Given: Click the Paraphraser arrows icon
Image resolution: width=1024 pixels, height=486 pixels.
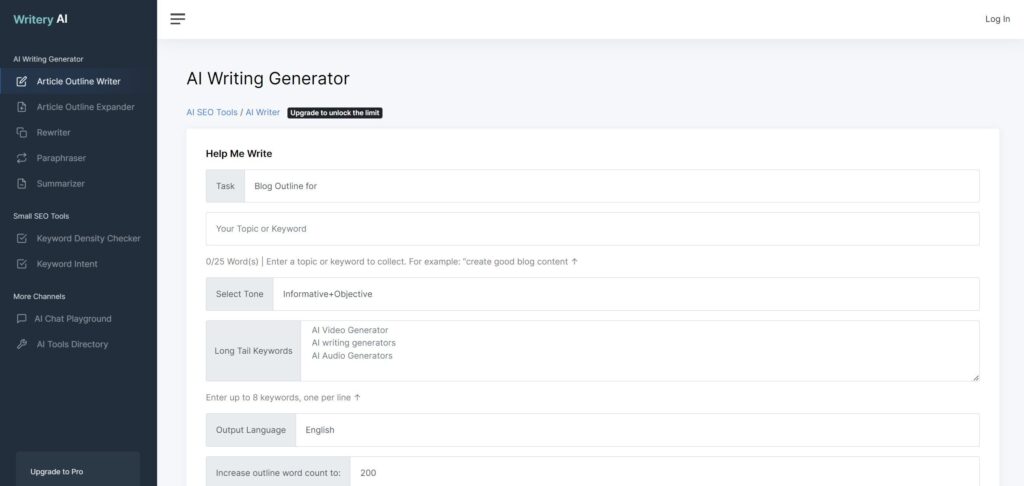Looking at the screenshot, I should point(22,158).
